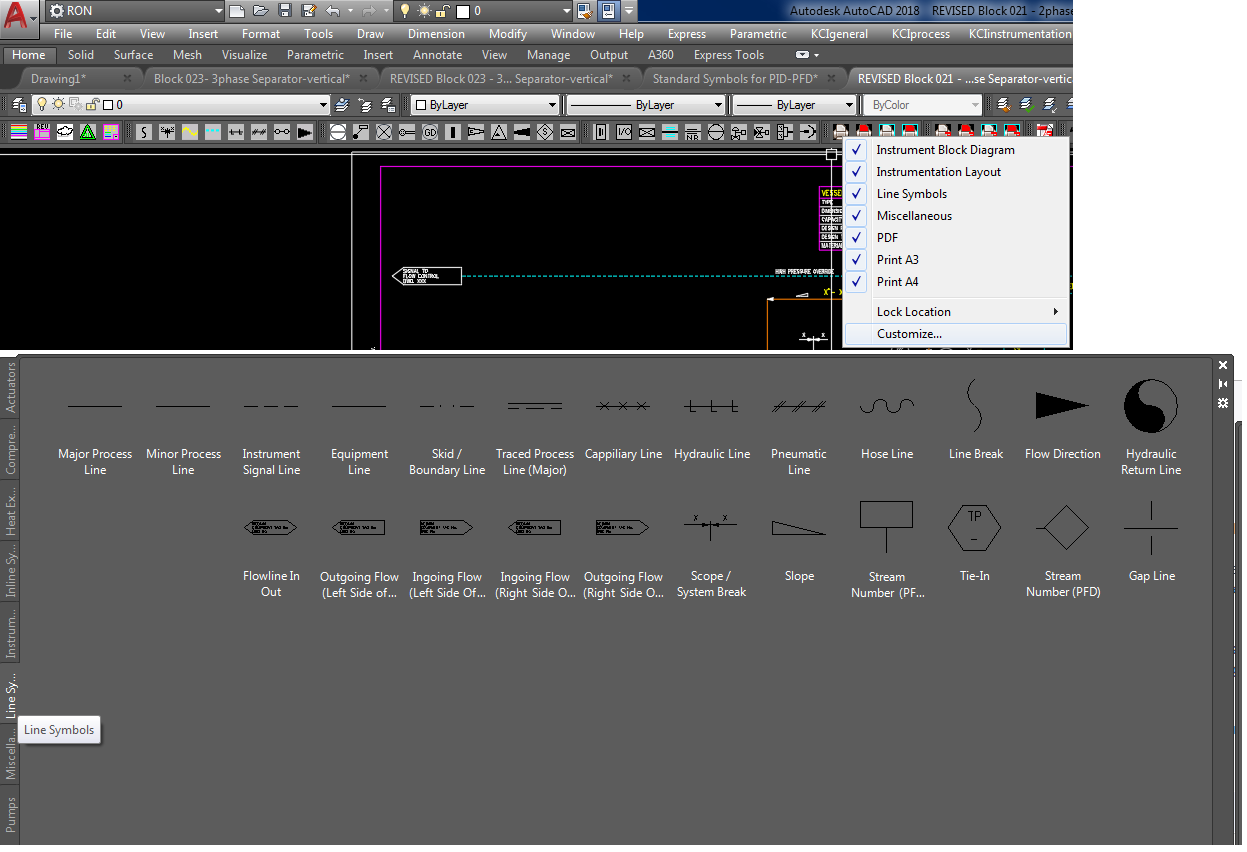This screenshot has width=1247, height=852.
Task: Click Customize... in the context menu
Action: (x=909, y=334)
